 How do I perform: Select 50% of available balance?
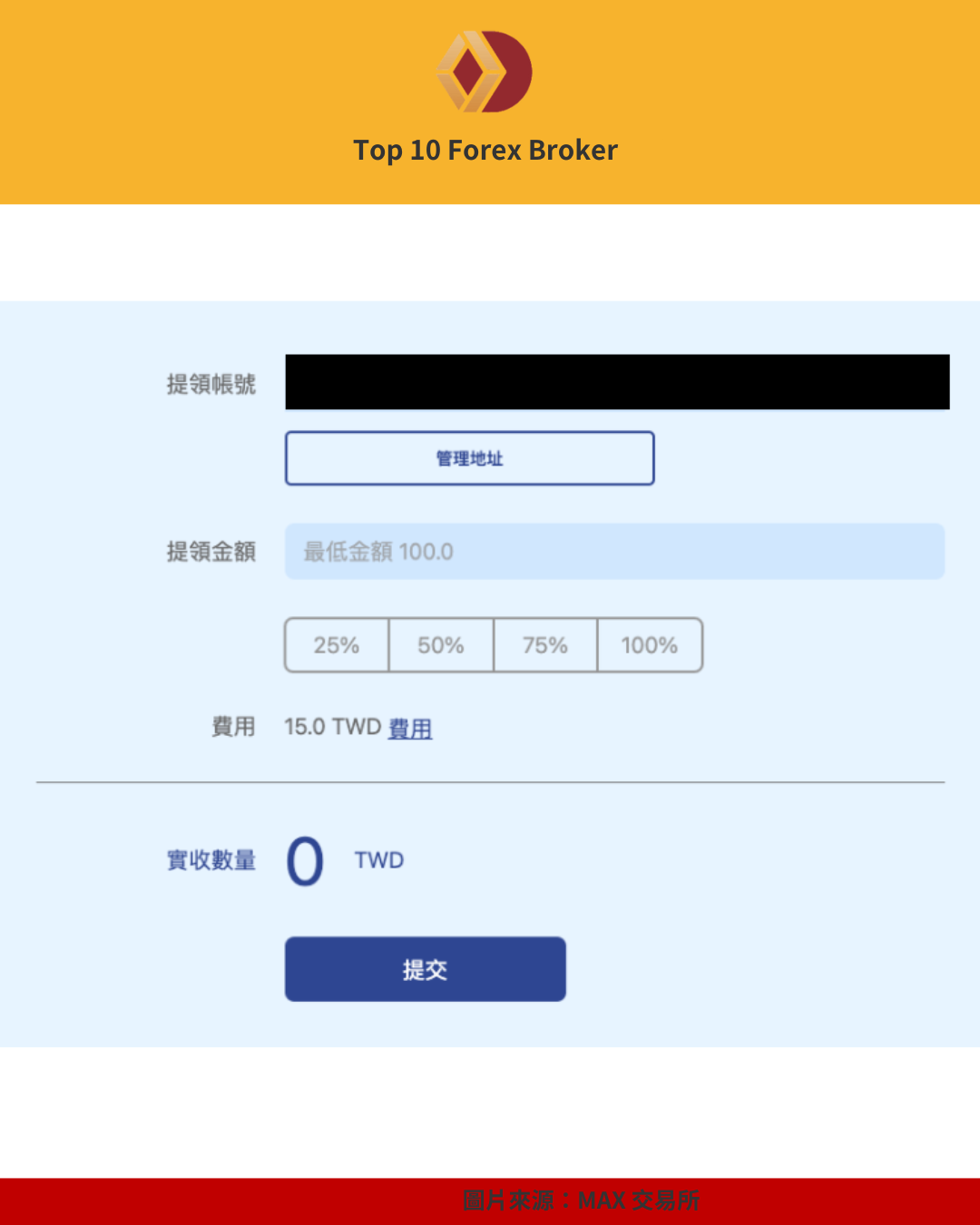click(440, 645)
